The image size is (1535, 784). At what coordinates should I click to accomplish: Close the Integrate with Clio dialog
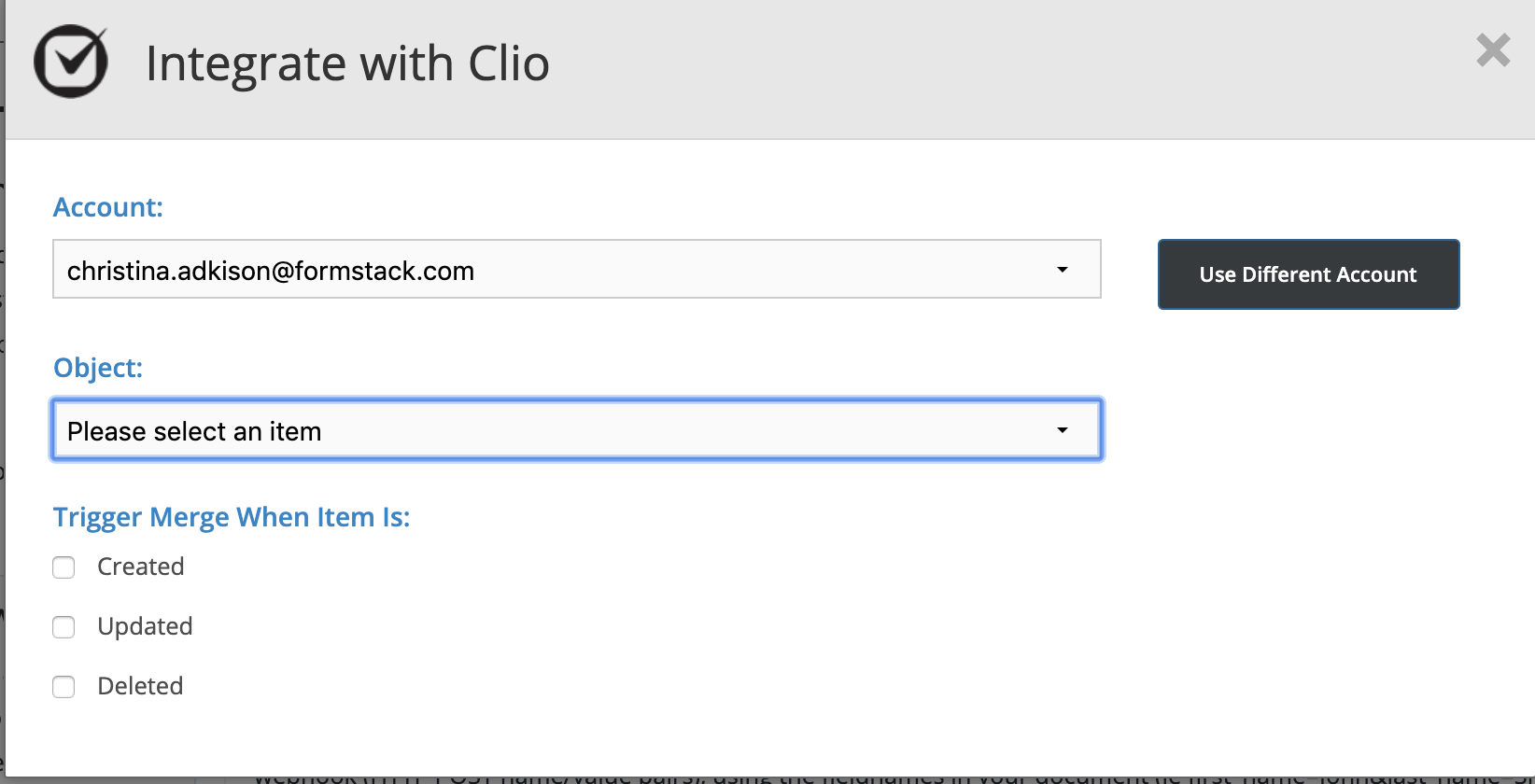click(1493, 50)
